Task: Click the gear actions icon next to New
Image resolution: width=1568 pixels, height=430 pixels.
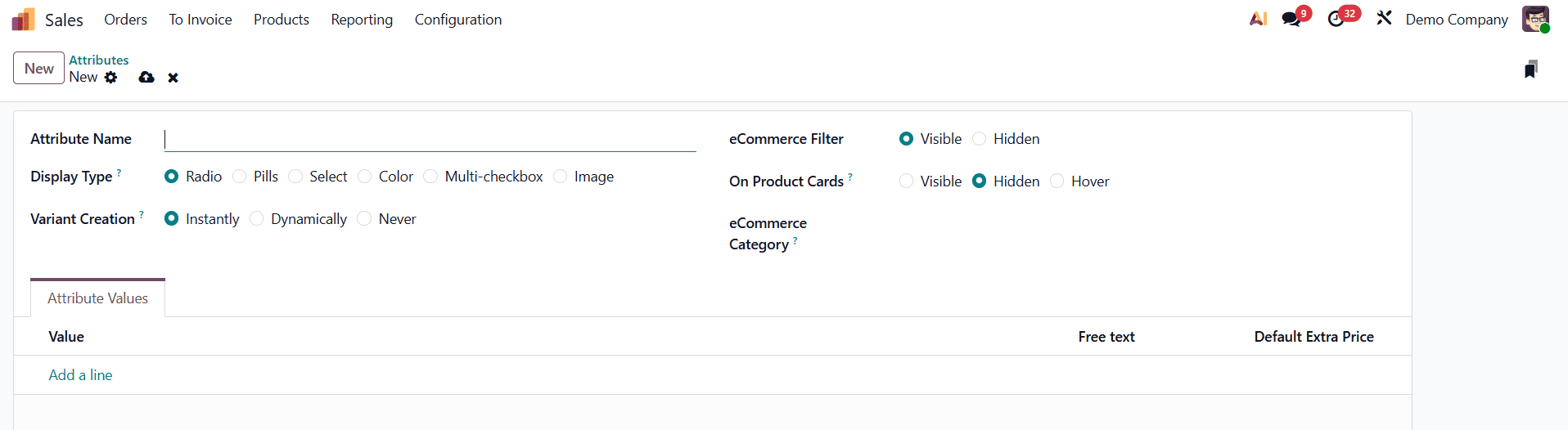Action: coord(111,77)
